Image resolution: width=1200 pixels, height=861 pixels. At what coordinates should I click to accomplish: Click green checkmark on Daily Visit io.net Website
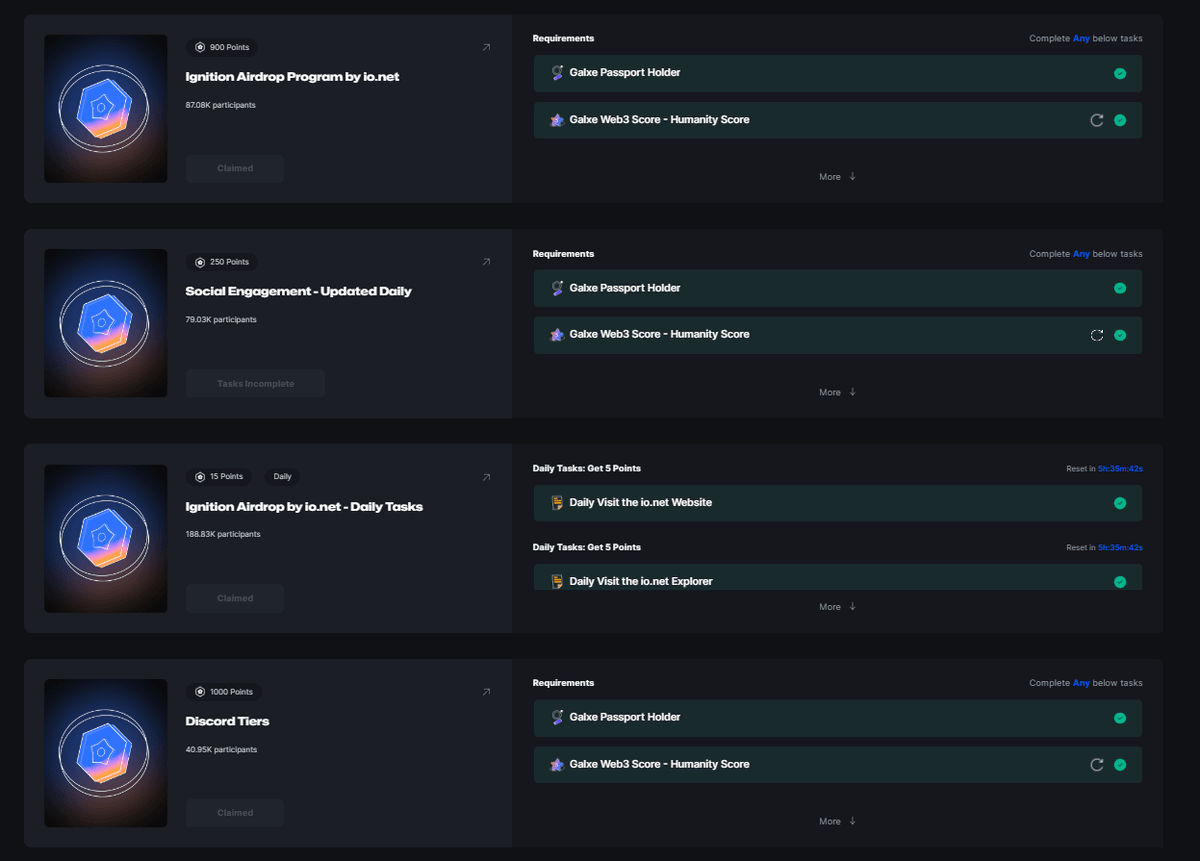[x=1120, y=503]
